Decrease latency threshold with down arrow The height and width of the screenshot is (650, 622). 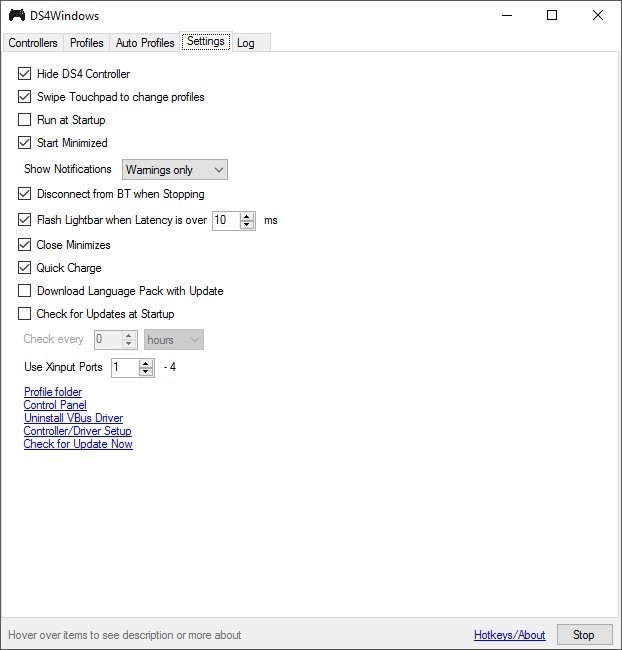point(247,225)
